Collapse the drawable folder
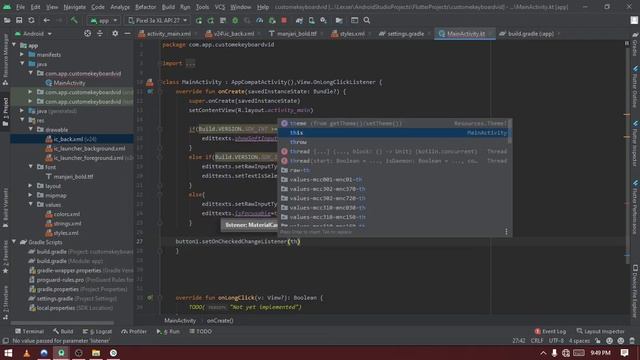Viewport: 640px width, 360px height. pos(31,129)
